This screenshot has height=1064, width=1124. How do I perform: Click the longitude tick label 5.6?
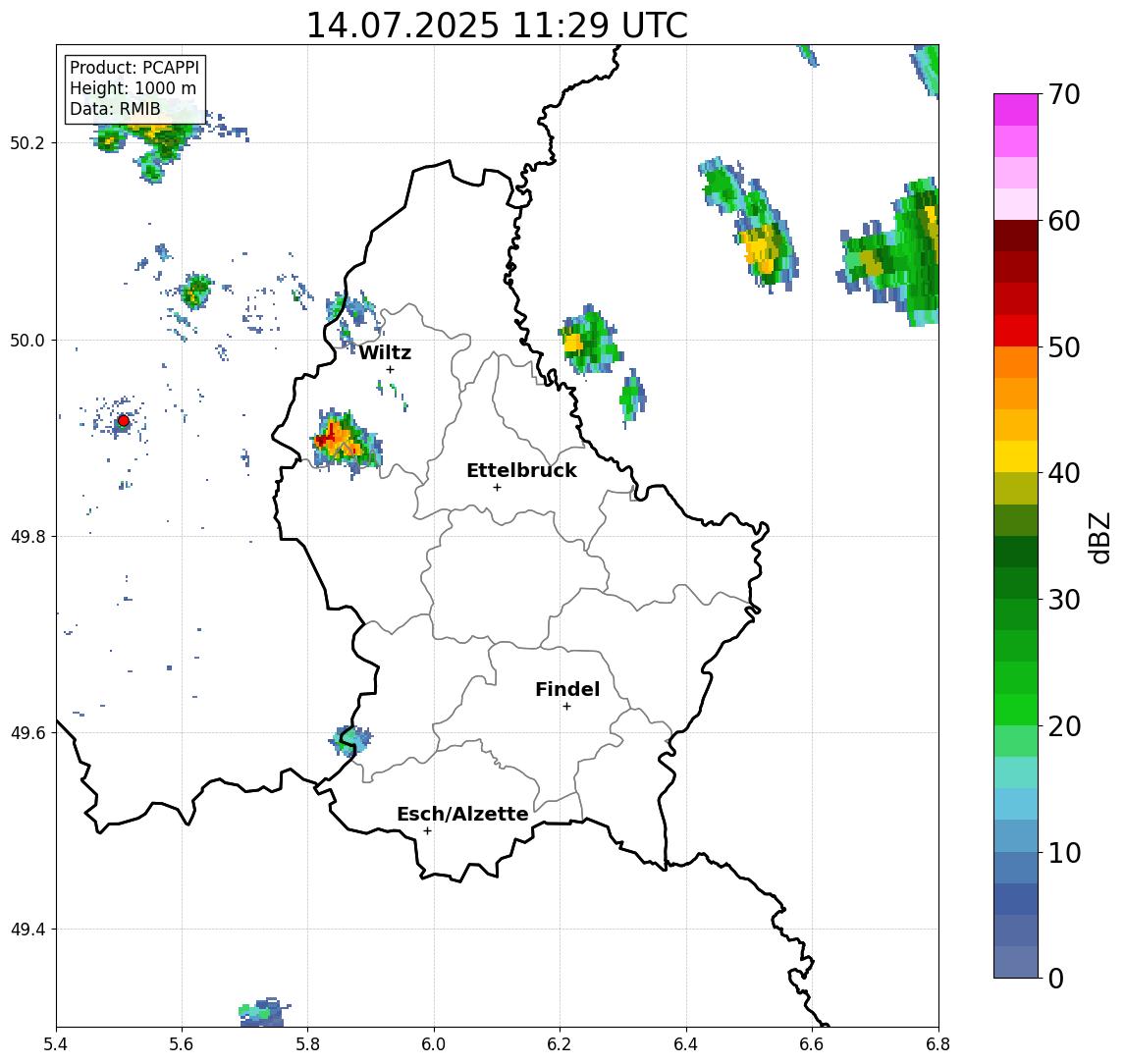coord(182,1044)
